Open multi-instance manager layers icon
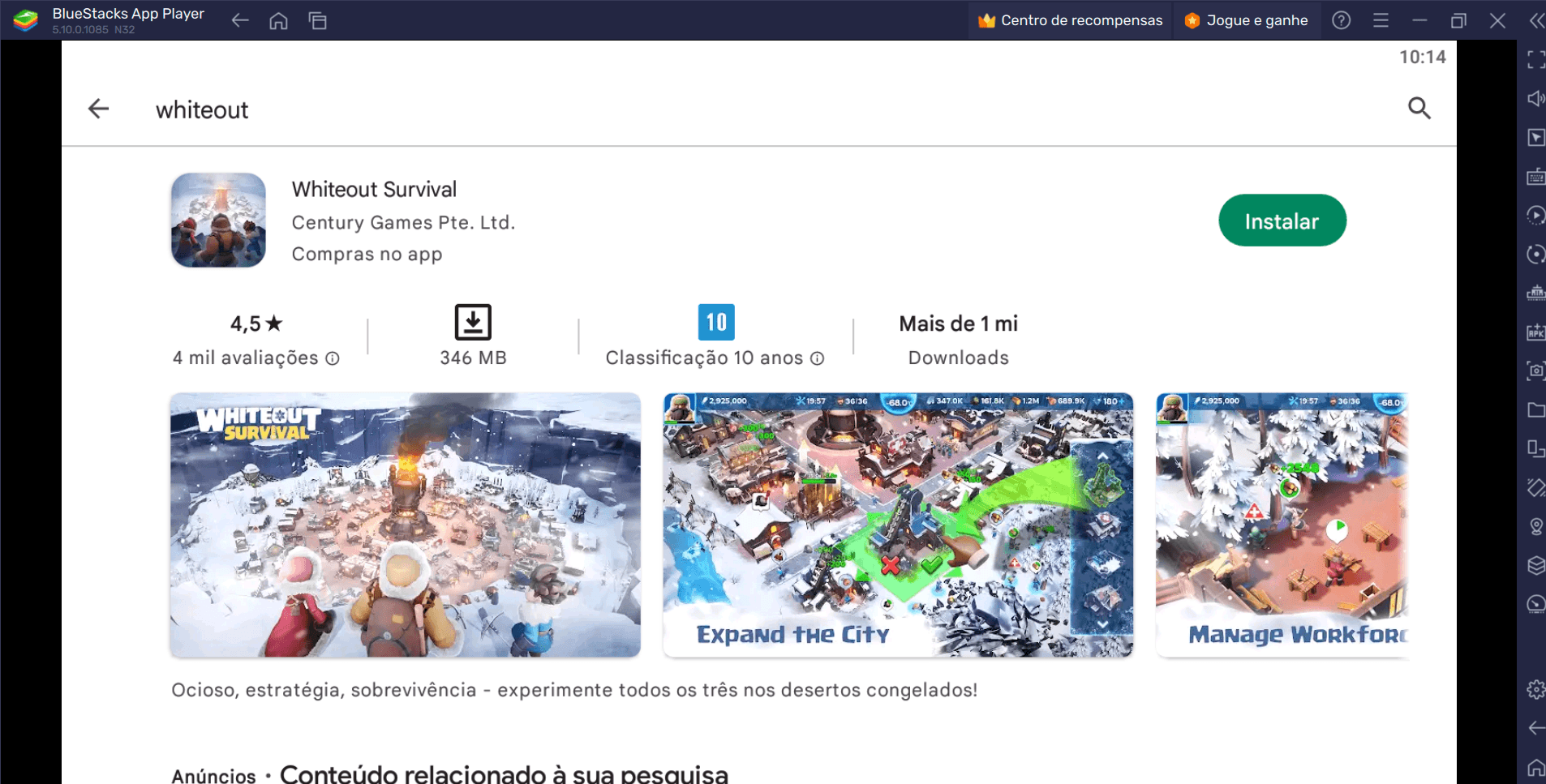The height and width of the screenshot is (784, 1546). 1535,565
